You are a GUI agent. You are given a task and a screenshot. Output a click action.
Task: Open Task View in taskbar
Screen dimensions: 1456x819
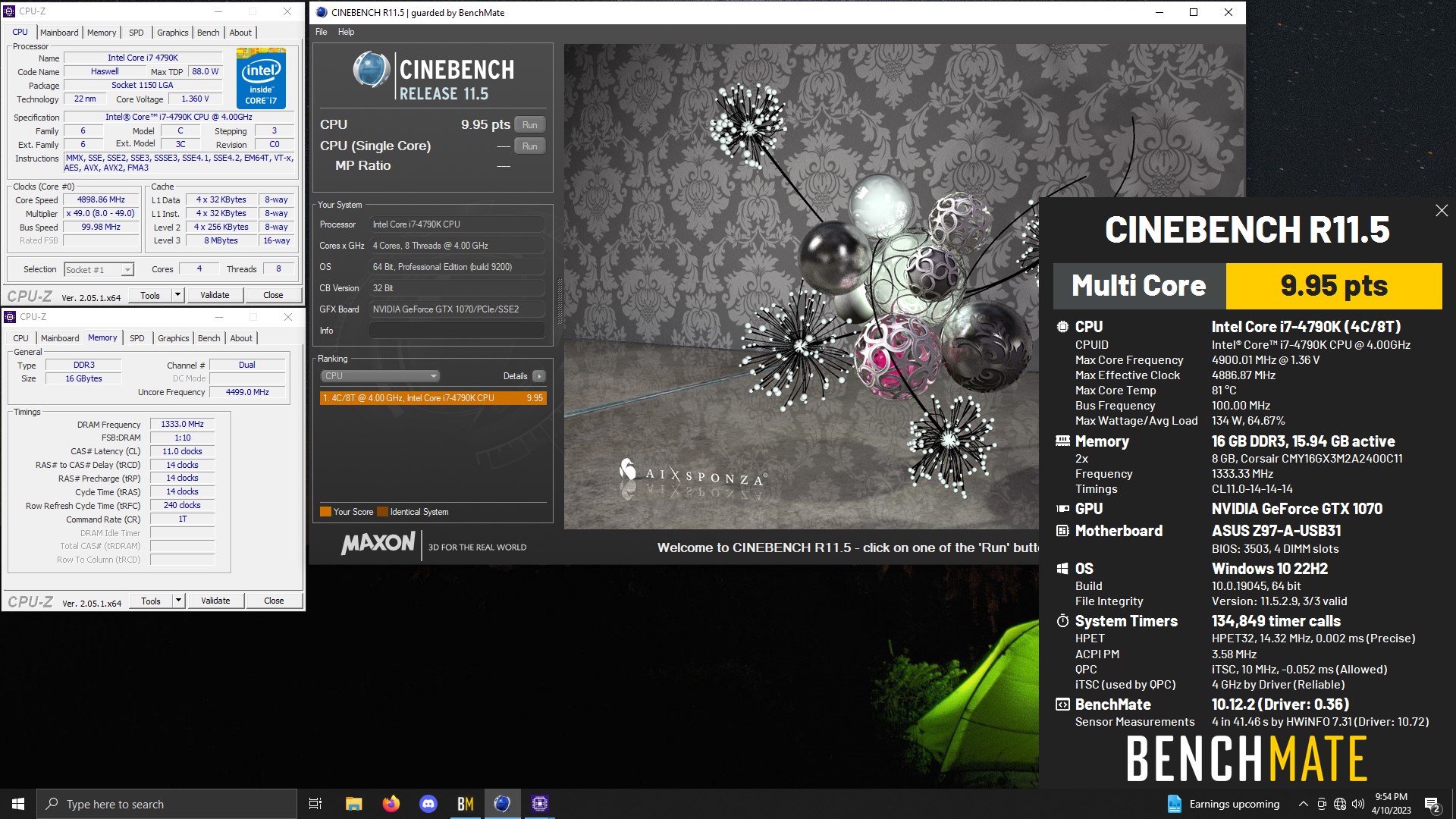[x=315, y=804]
